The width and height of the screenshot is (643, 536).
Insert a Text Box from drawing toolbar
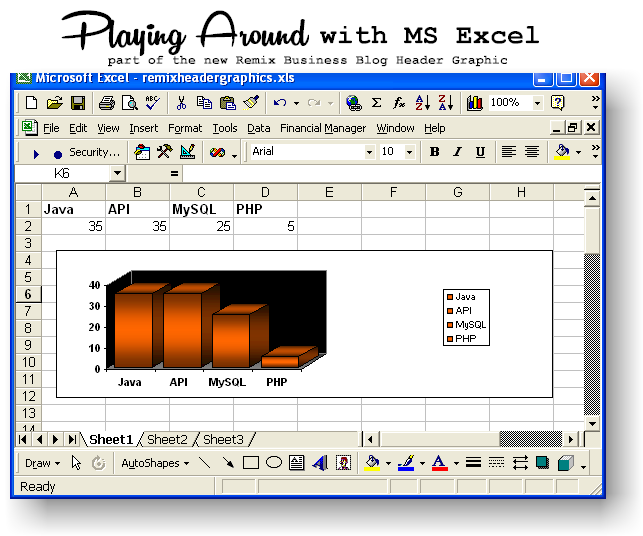tap(296, 463)
